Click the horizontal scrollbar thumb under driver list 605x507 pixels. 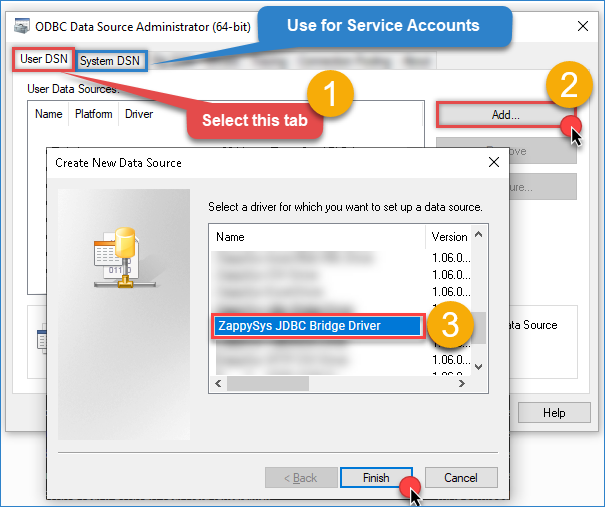pos(270,383)
